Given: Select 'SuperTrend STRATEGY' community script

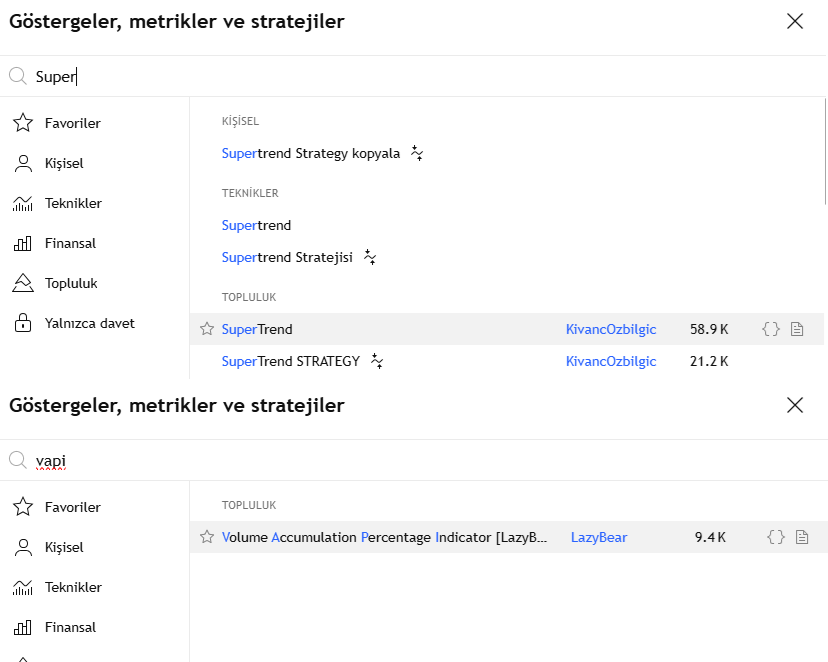Looking at the screenshot, I should pos(507,361).
